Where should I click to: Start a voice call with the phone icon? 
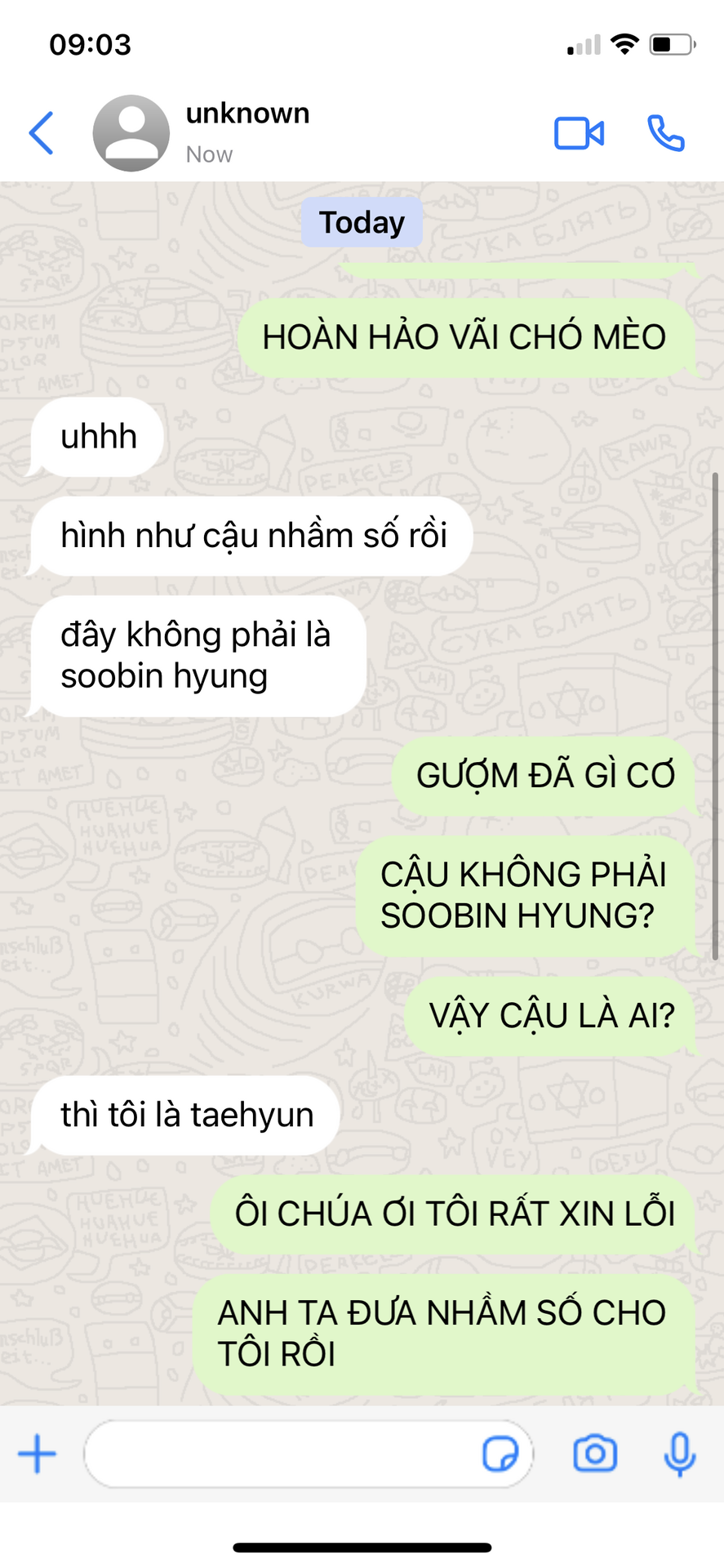(666, 133)
